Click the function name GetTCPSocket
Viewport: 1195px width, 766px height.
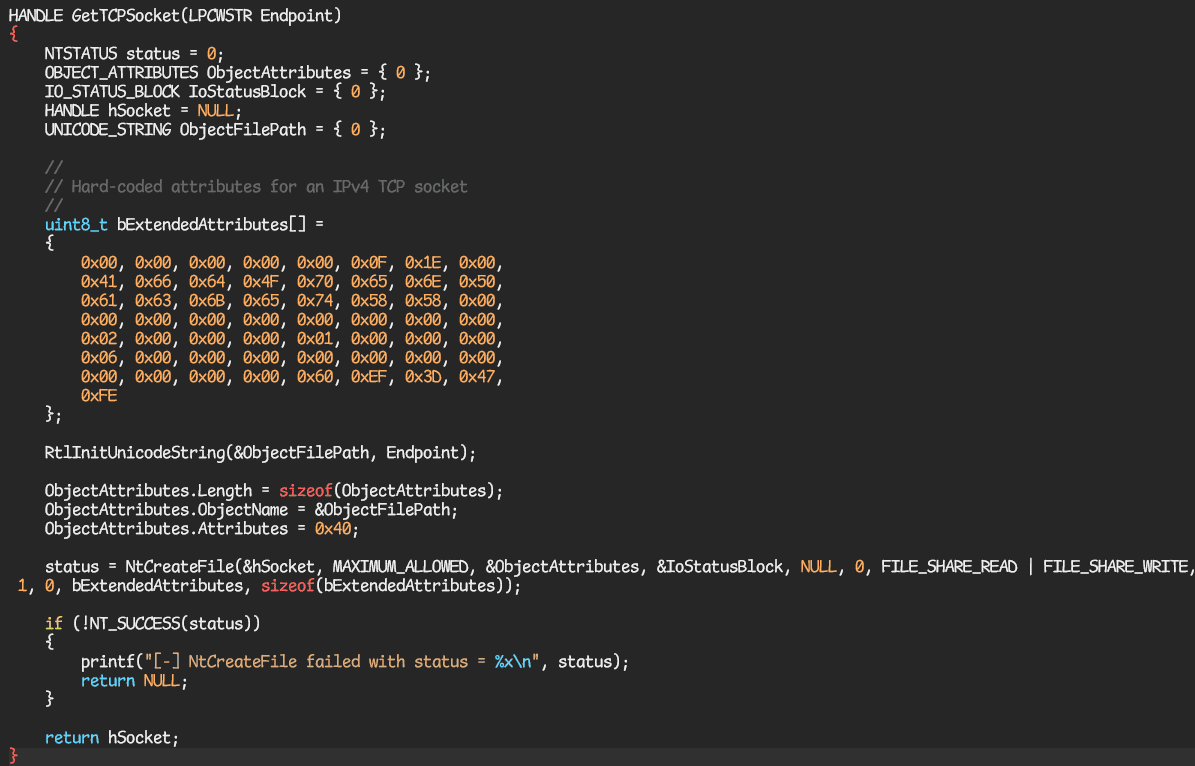coord(125,15)
